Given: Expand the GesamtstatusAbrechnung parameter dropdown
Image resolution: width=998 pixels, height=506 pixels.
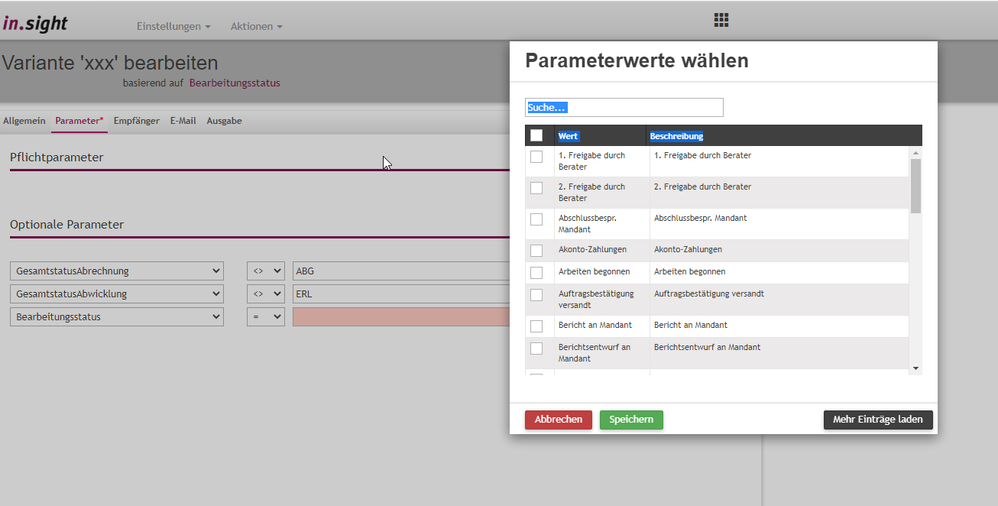Looking at the screenshot, I should pos(117,271).
